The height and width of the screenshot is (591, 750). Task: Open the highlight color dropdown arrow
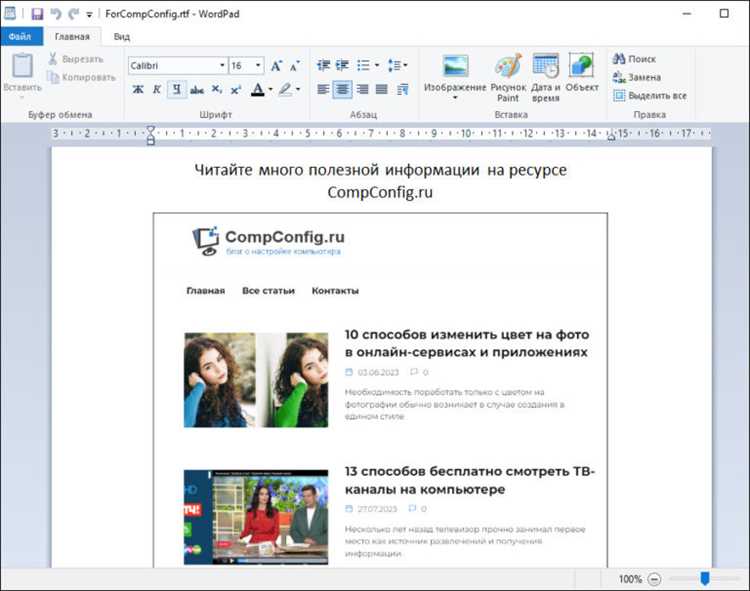point(298,89)
